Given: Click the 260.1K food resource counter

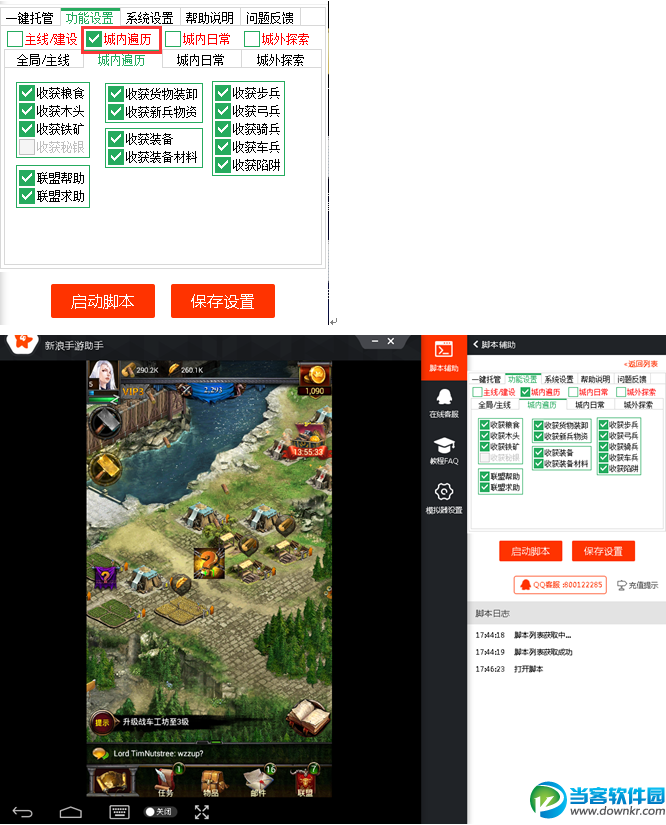Looking at the screenshot, I should tap(186, 370).
